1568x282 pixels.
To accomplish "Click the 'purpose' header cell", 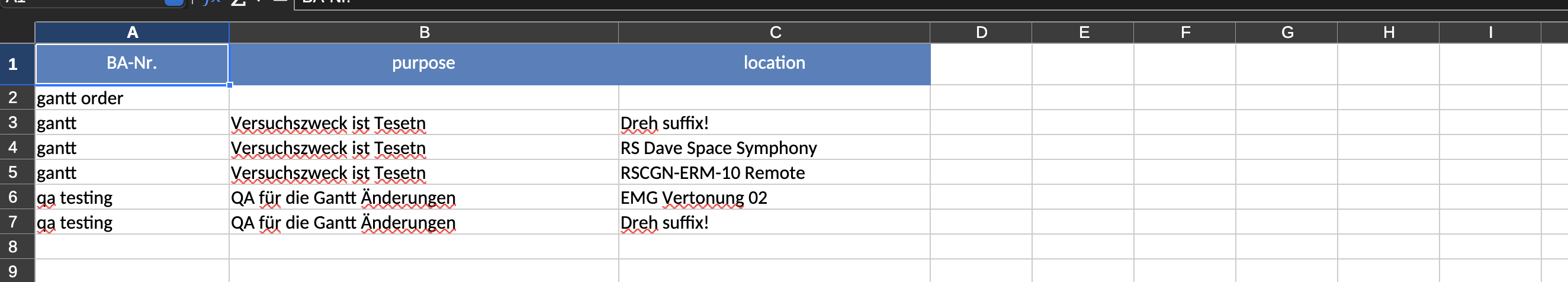I will 423,63.
